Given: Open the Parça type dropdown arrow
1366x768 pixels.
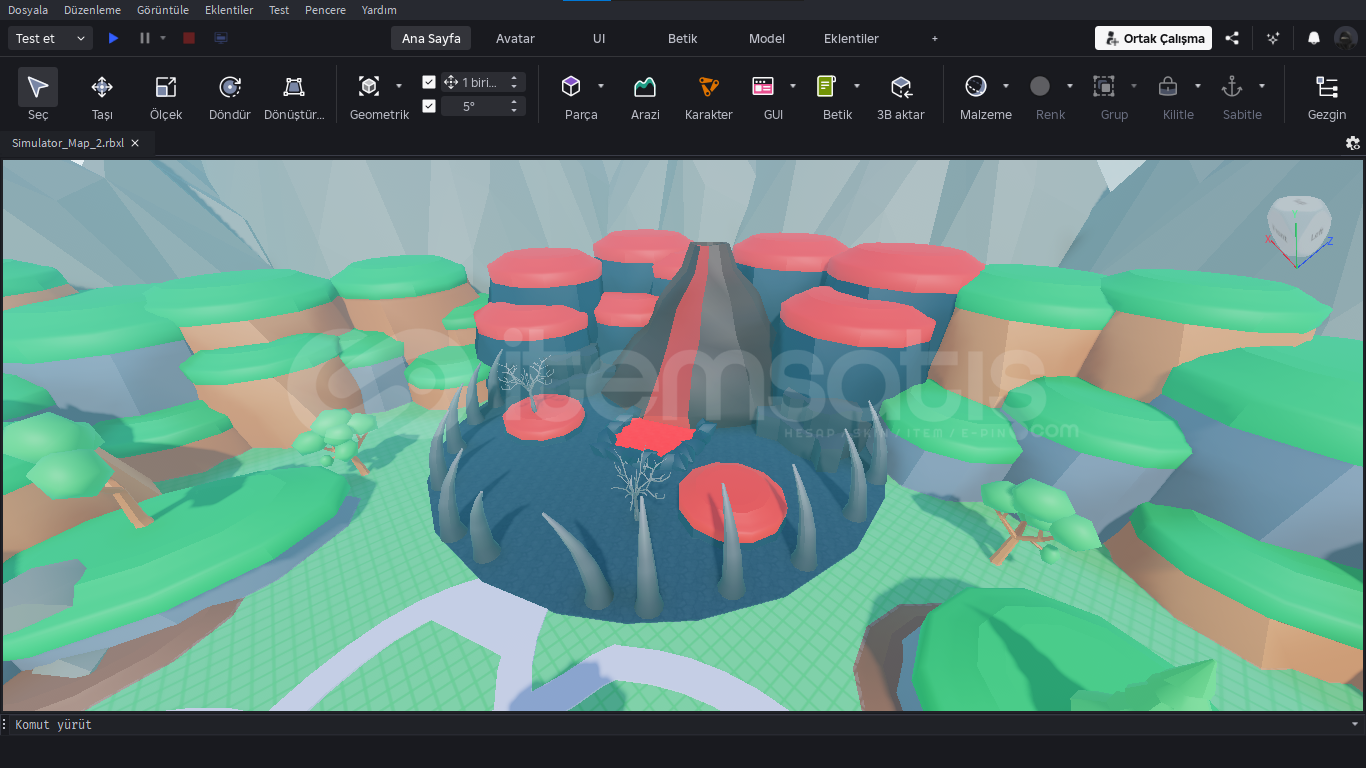Looking at the screenshot, I should click(x=601, y=86).
